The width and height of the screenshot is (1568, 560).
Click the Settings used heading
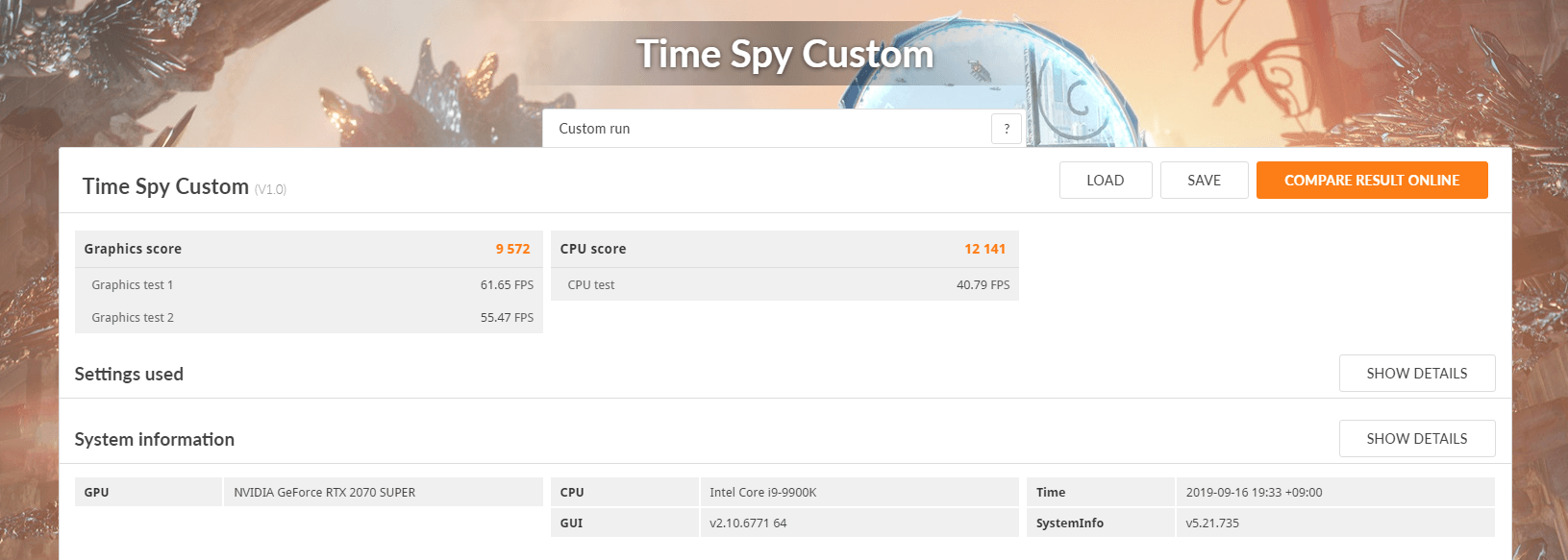tap(129, 375)
